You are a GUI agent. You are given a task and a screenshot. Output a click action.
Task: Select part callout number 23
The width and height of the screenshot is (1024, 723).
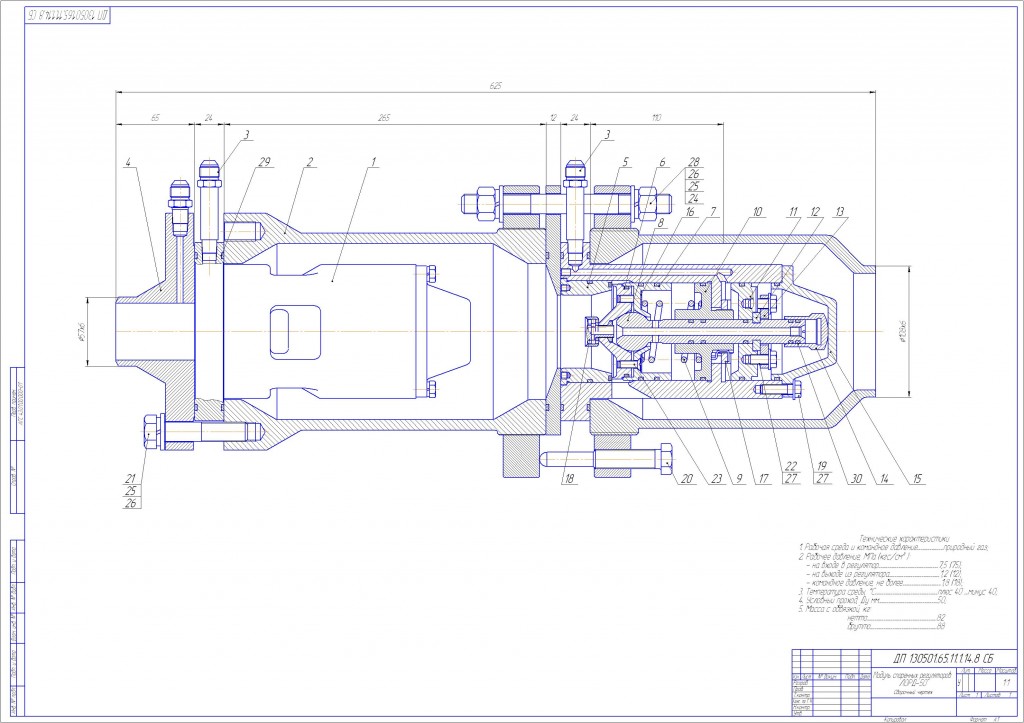click(x=716, y=479)
